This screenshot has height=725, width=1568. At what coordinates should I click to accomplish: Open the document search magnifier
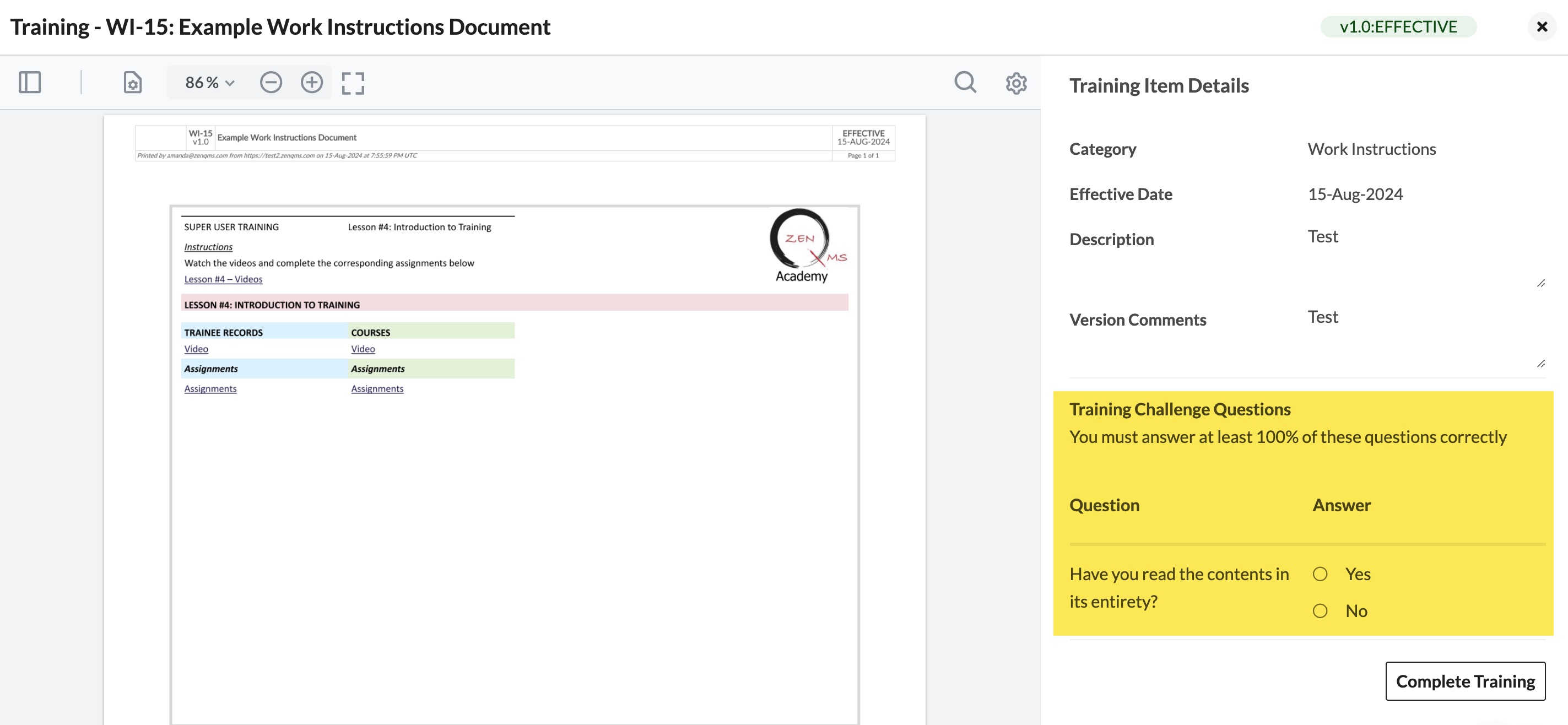pos(965,82)
